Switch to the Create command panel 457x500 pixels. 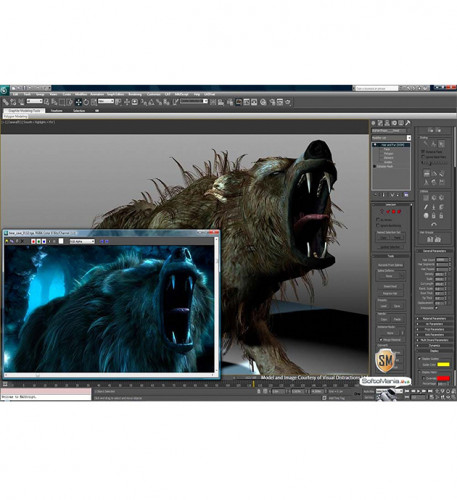[374, 123]
